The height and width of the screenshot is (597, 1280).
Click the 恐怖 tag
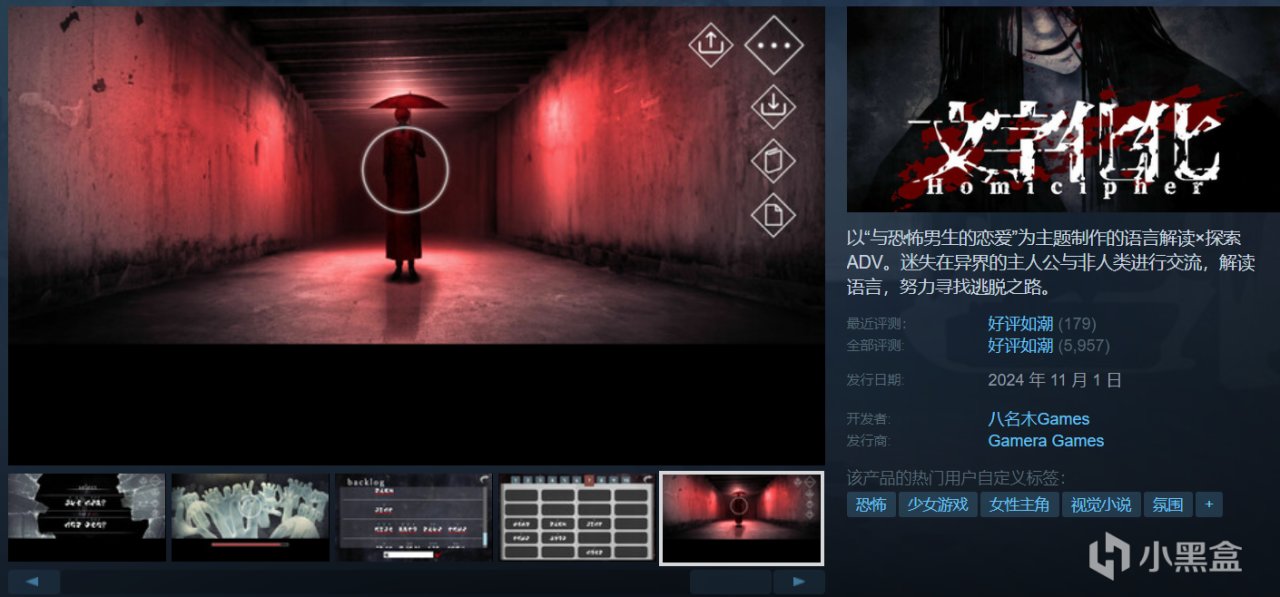(x=871, y=504)
